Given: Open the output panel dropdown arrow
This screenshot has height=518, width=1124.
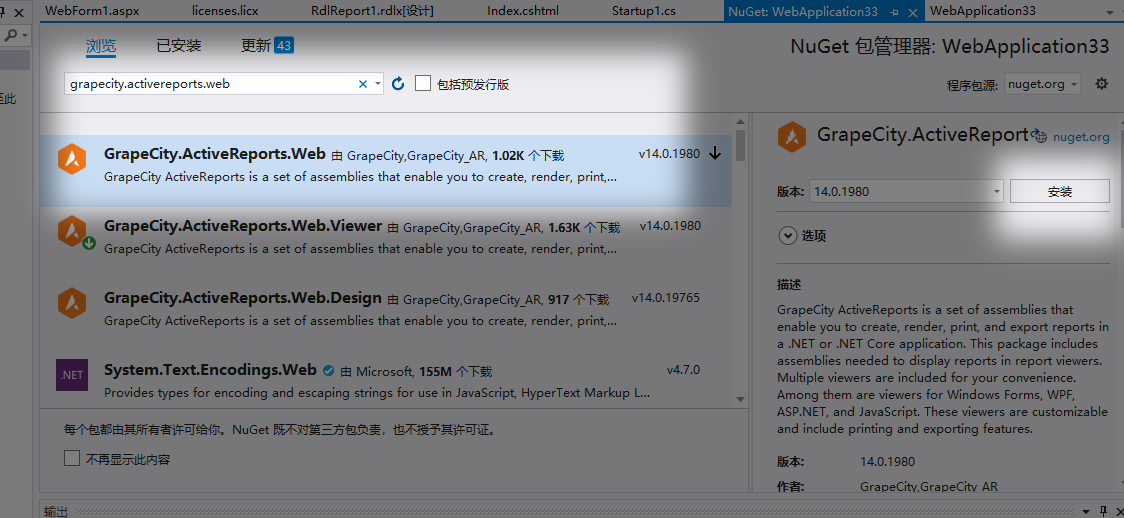Looking at the screenshot, I should point(1088,510).
